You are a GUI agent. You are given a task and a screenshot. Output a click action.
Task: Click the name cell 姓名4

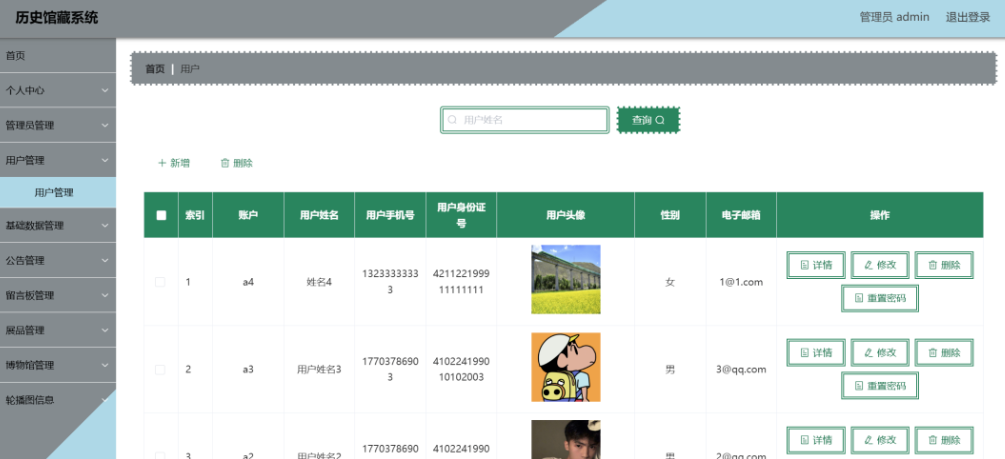319,282
